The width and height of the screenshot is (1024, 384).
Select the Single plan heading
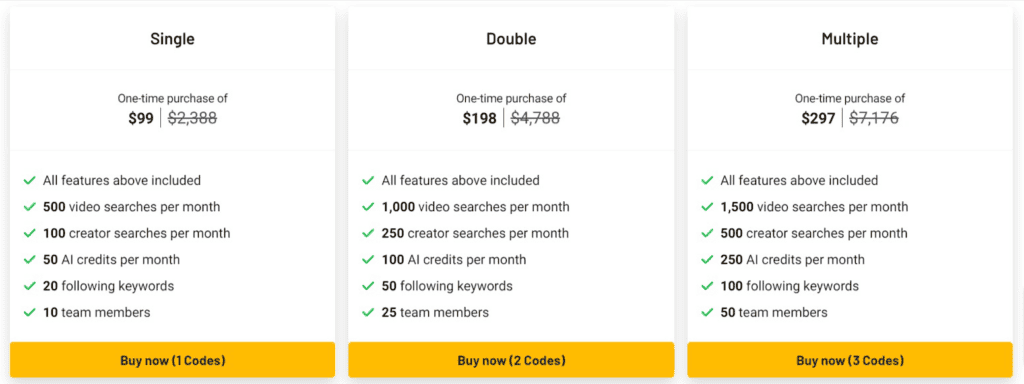click(172, 39)
